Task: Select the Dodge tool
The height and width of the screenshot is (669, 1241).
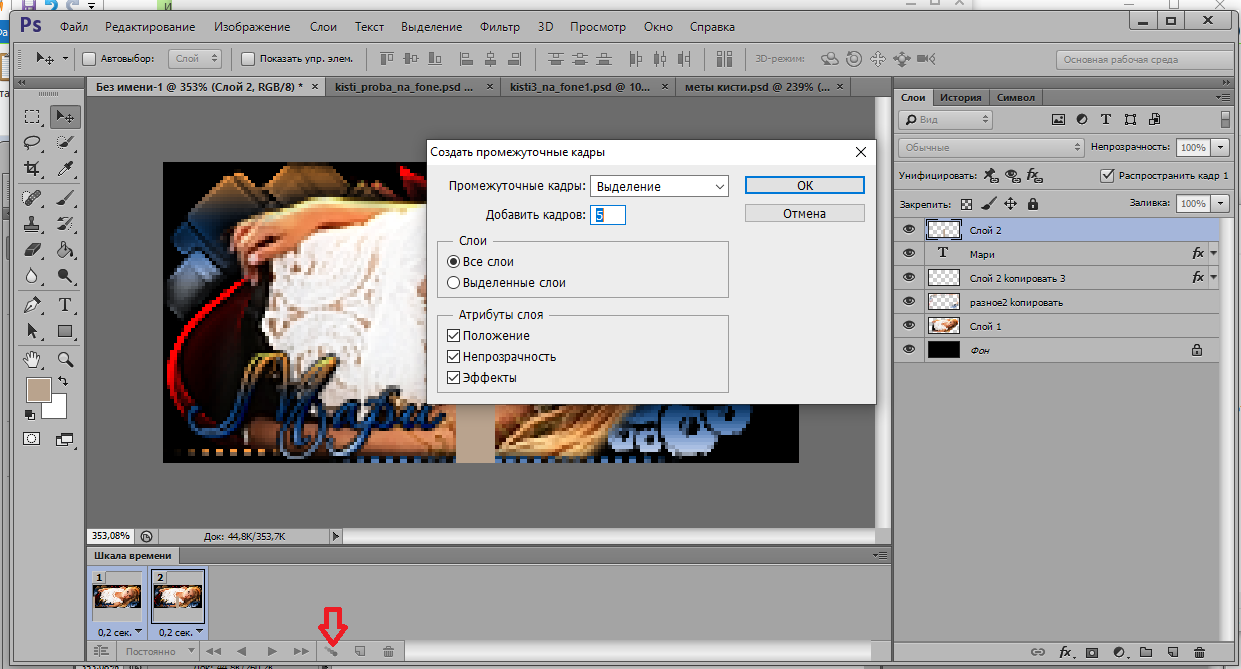Action: click(x=65, y=275)
